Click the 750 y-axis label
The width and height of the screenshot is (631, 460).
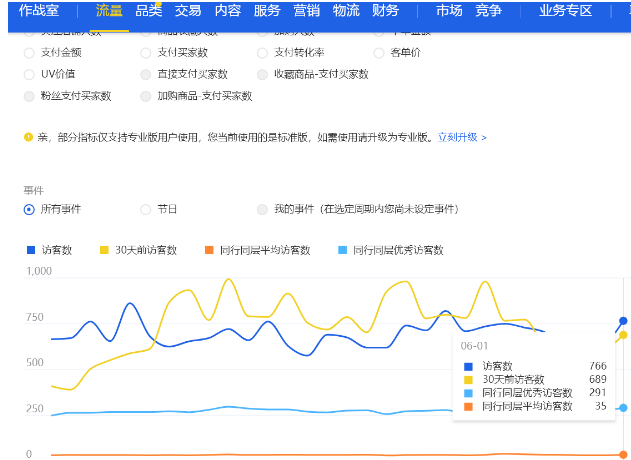coord(35,317)
